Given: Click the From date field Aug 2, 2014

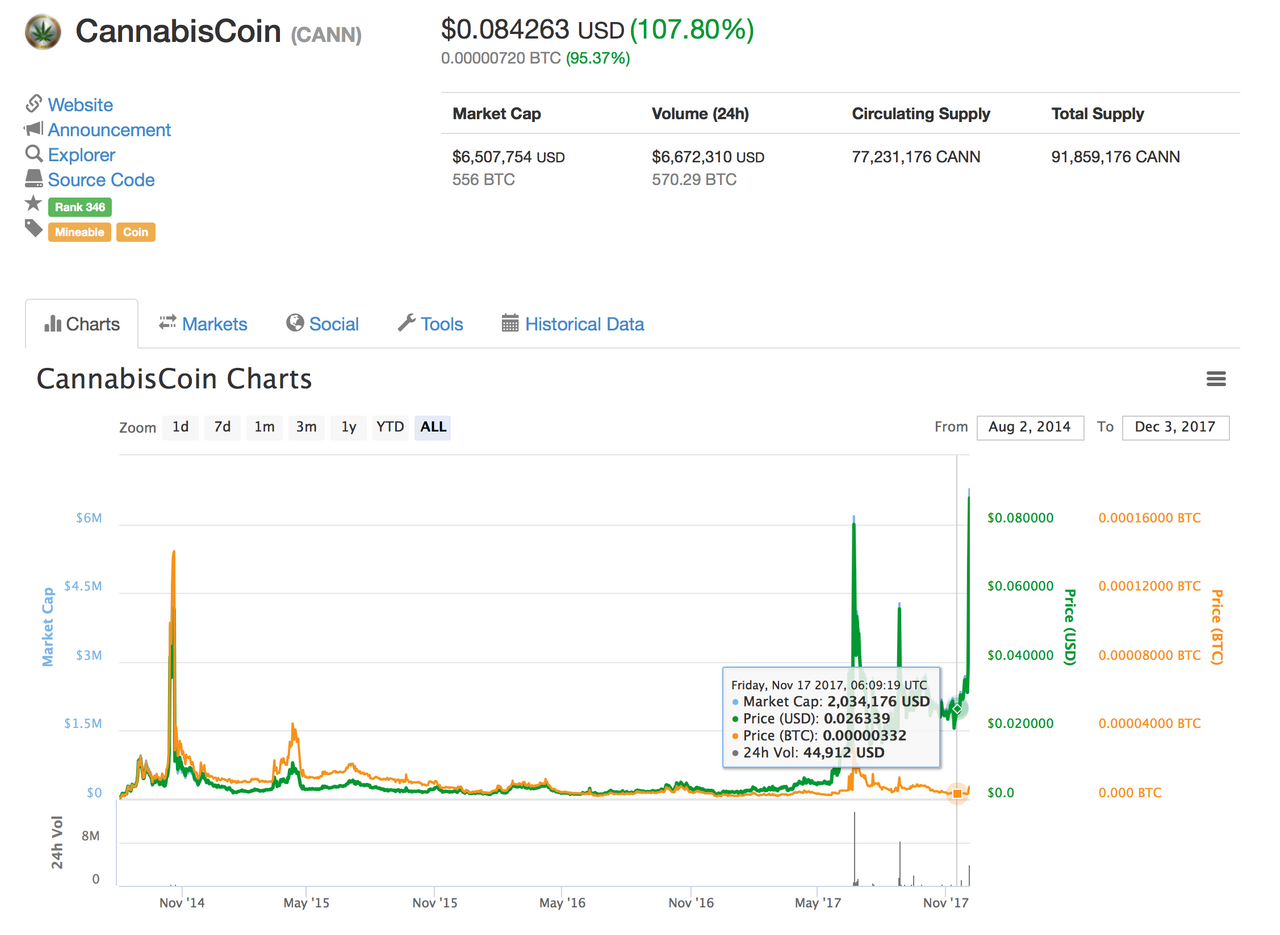Looking at the screenshot, I should pos(1030,427).
